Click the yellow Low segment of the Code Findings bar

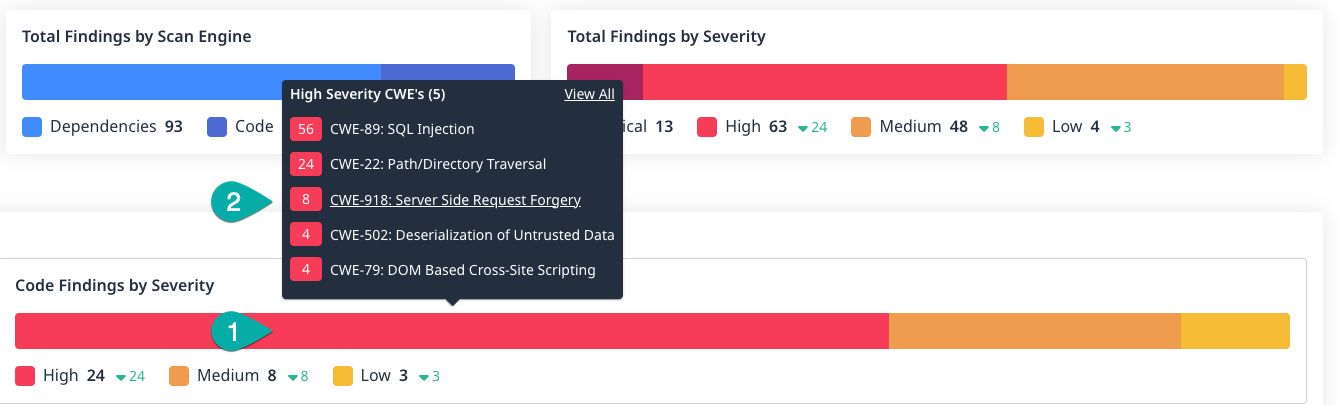point(1235,331)
